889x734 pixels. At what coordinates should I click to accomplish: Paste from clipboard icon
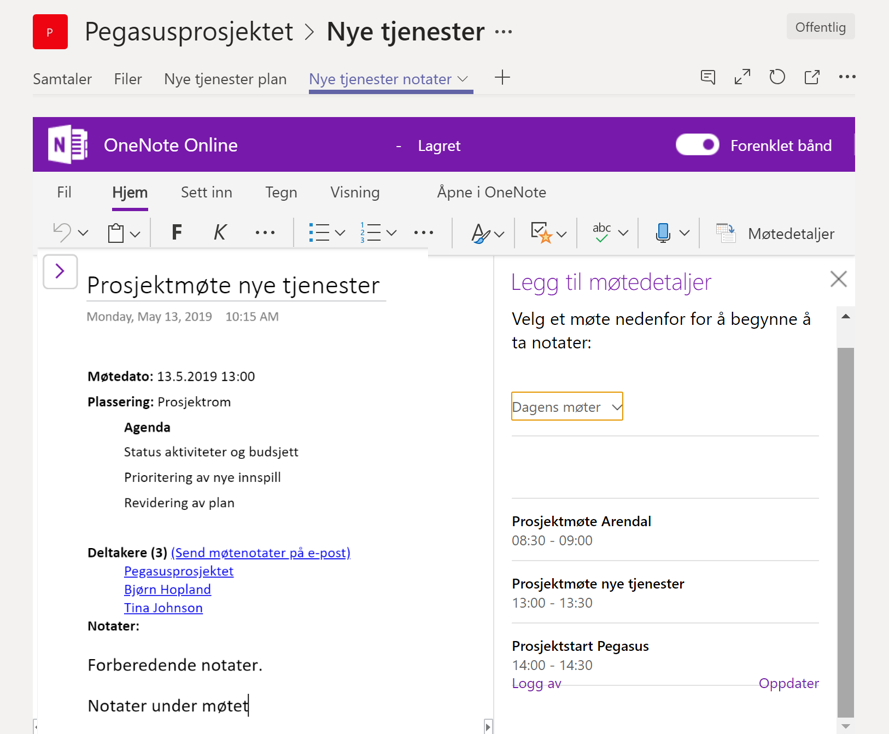pos(116,232)
